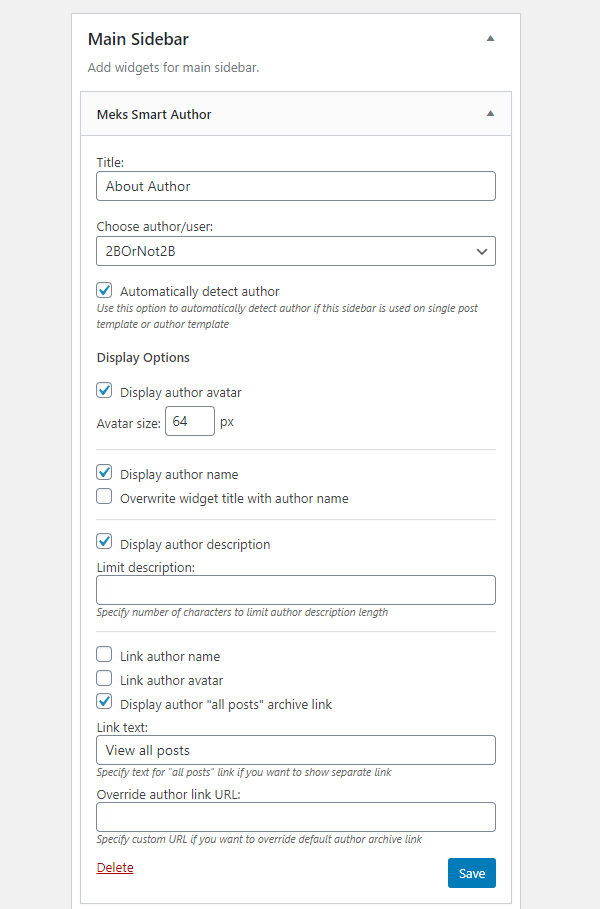Enable Overwrite widget title with author name
Viewport: 600px width, 909px height.
pos(104,496)
